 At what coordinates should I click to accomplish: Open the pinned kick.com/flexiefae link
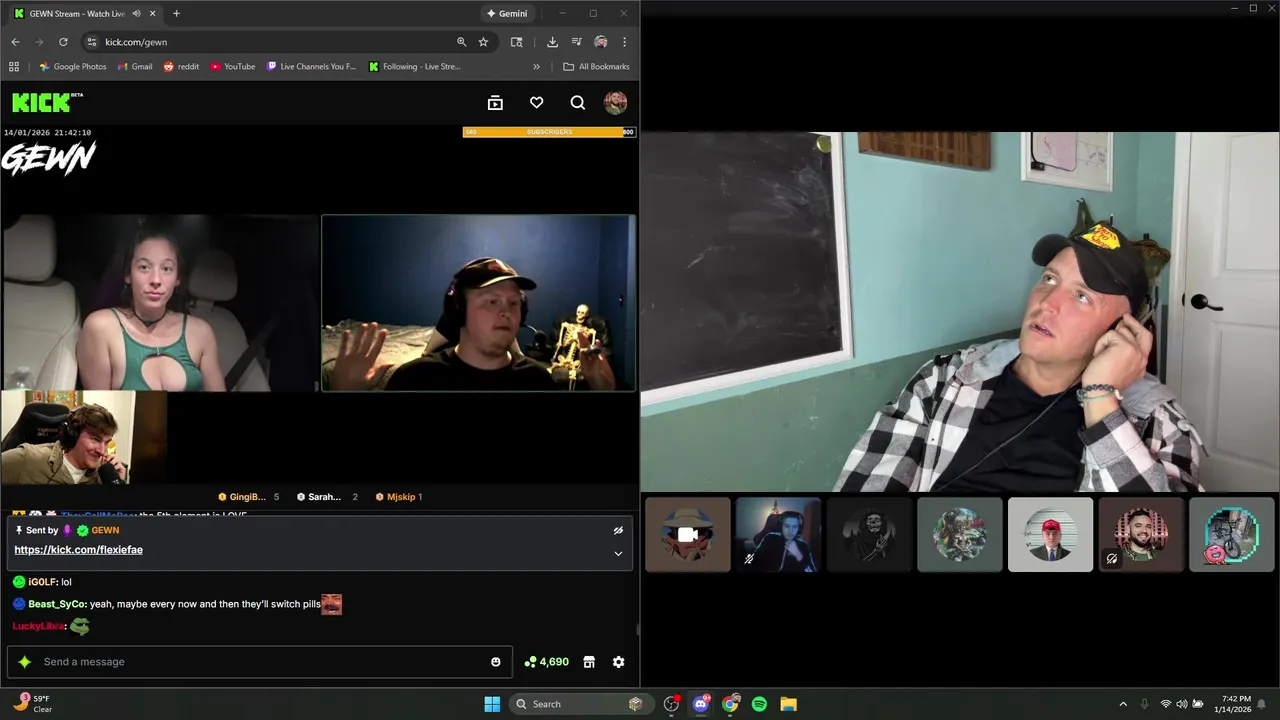tap(78, 550)
